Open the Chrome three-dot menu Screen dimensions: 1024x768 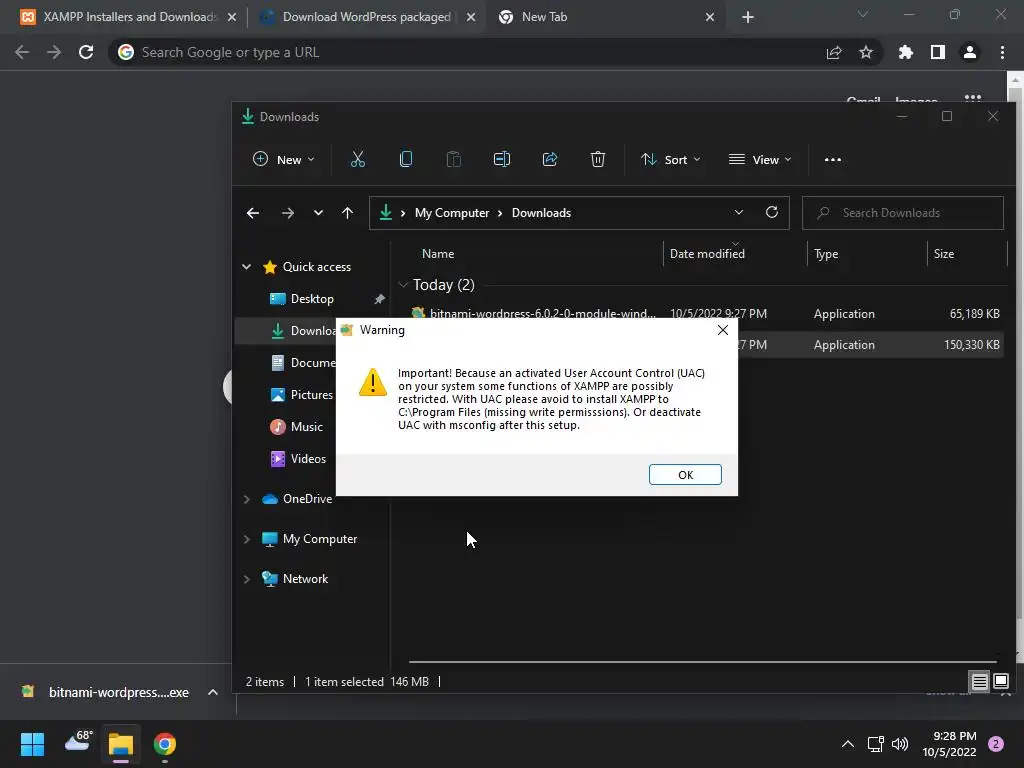1002,52
